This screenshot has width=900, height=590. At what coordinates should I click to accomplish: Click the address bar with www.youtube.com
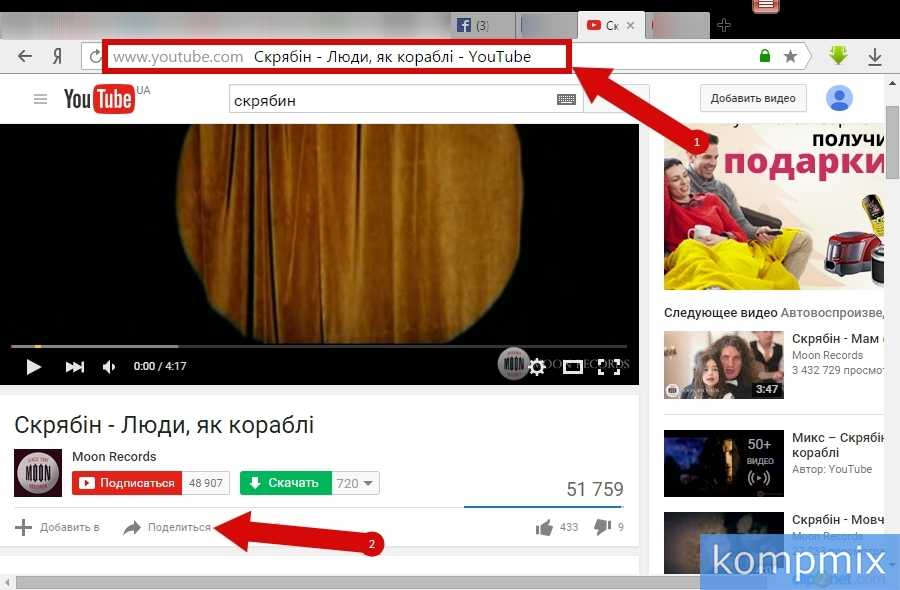337,56
